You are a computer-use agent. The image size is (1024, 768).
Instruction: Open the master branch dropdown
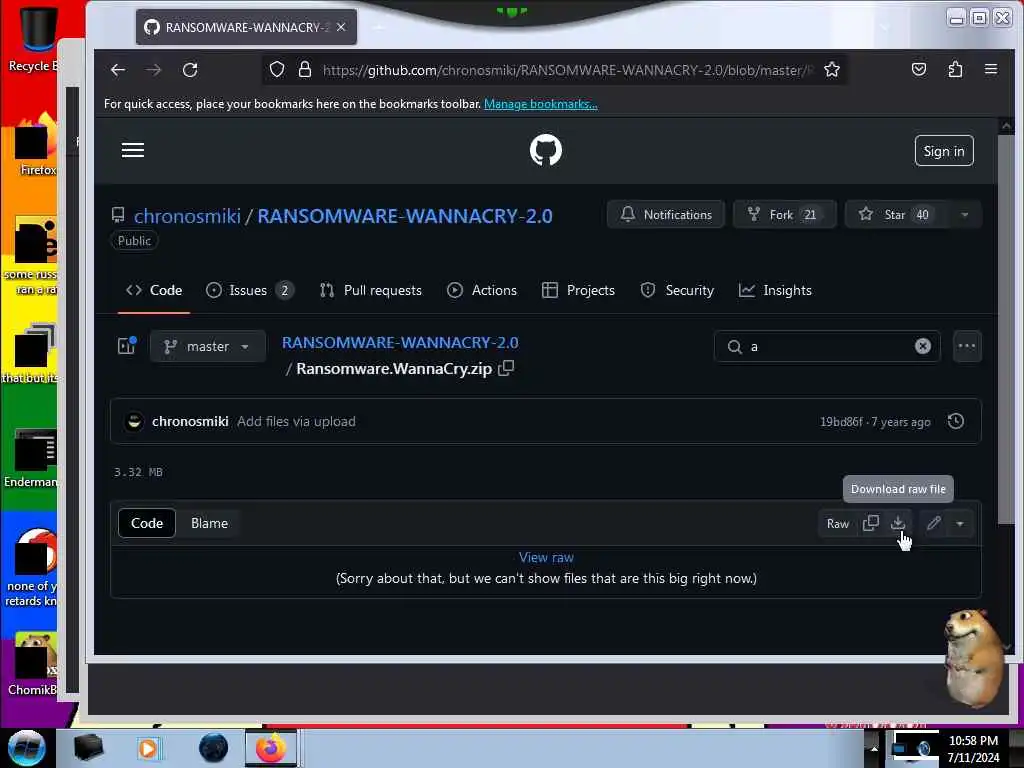click(208, 346)
